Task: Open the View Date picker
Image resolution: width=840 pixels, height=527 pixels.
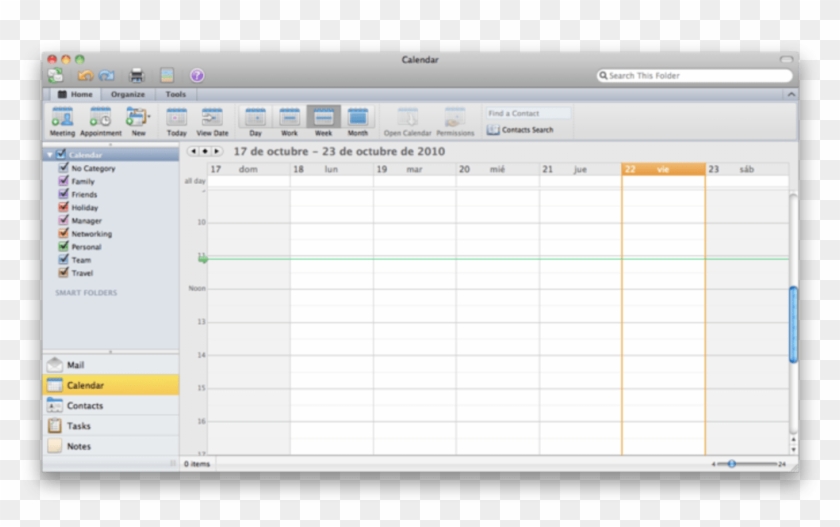Action: (212, 121)
